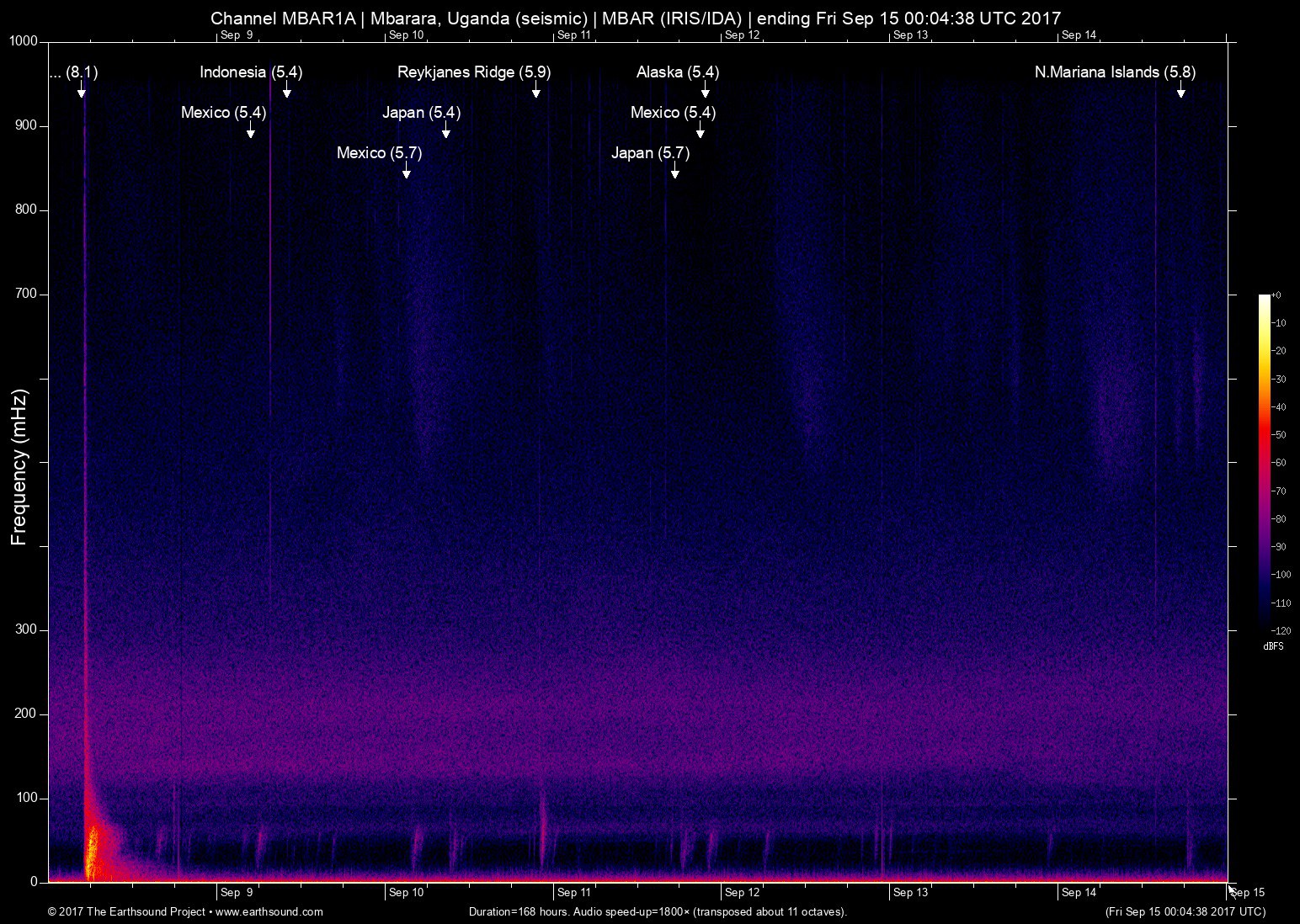Select the N.Mariana Islands (5.8) event arrow

click(1182, 93)
